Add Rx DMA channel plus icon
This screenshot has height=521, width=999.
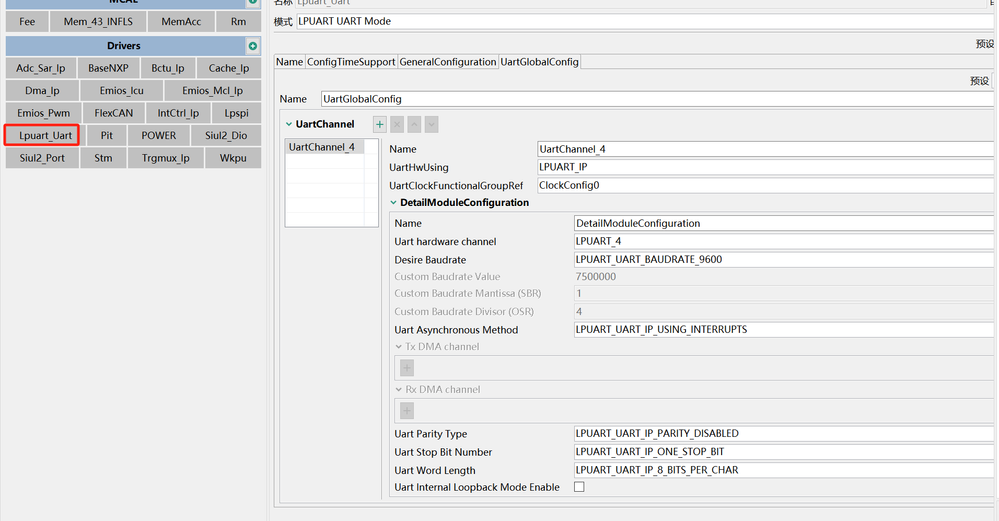click(407, 410)
